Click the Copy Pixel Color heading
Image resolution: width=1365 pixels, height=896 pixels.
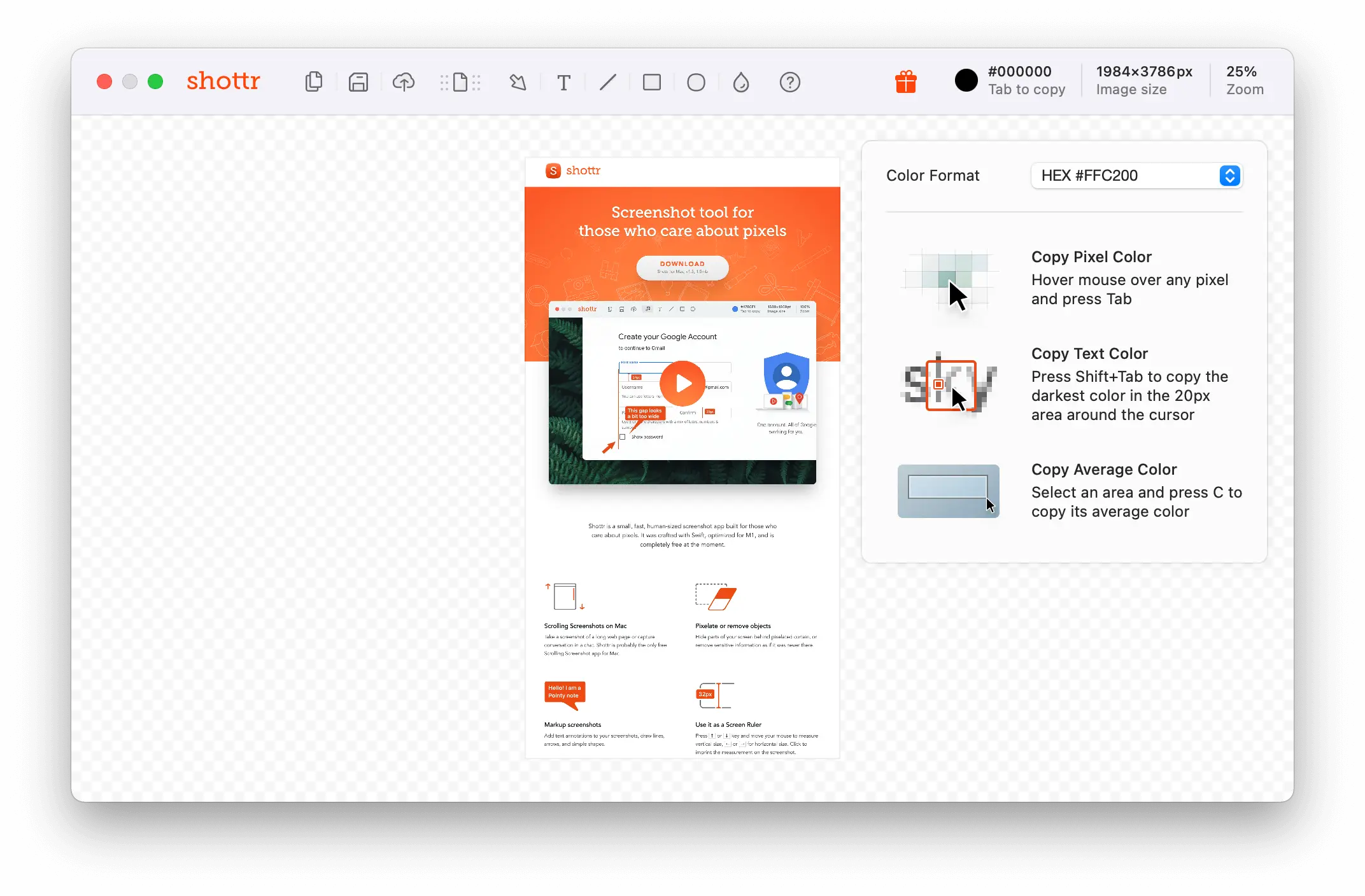[1091, 257]
